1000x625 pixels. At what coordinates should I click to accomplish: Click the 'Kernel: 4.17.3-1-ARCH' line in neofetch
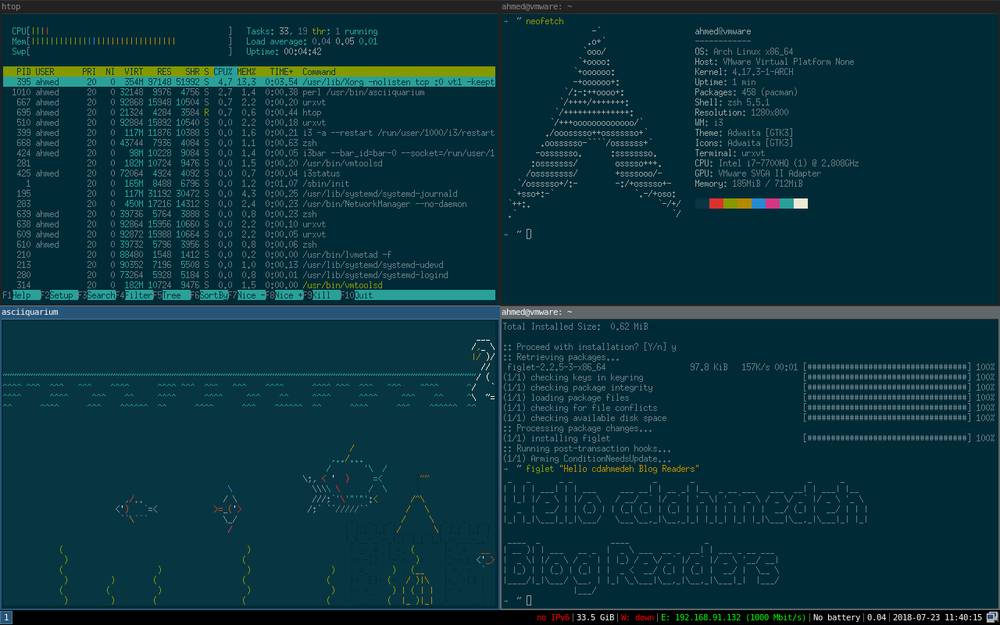tap(744, 72)
